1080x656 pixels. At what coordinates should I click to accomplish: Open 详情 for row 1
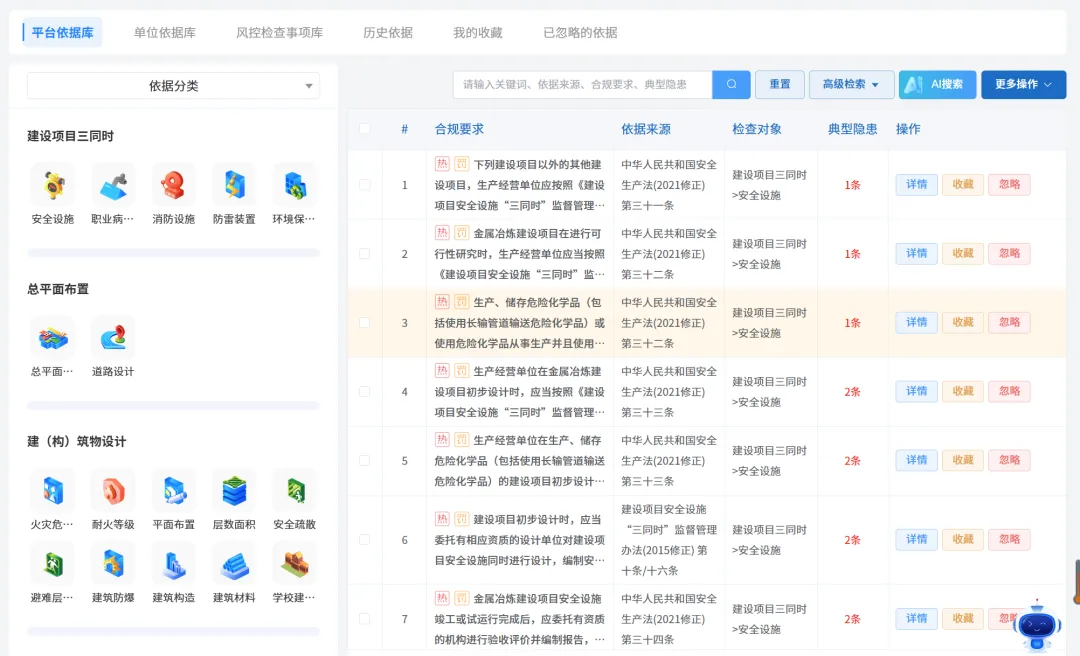click(x=916, y=185)
